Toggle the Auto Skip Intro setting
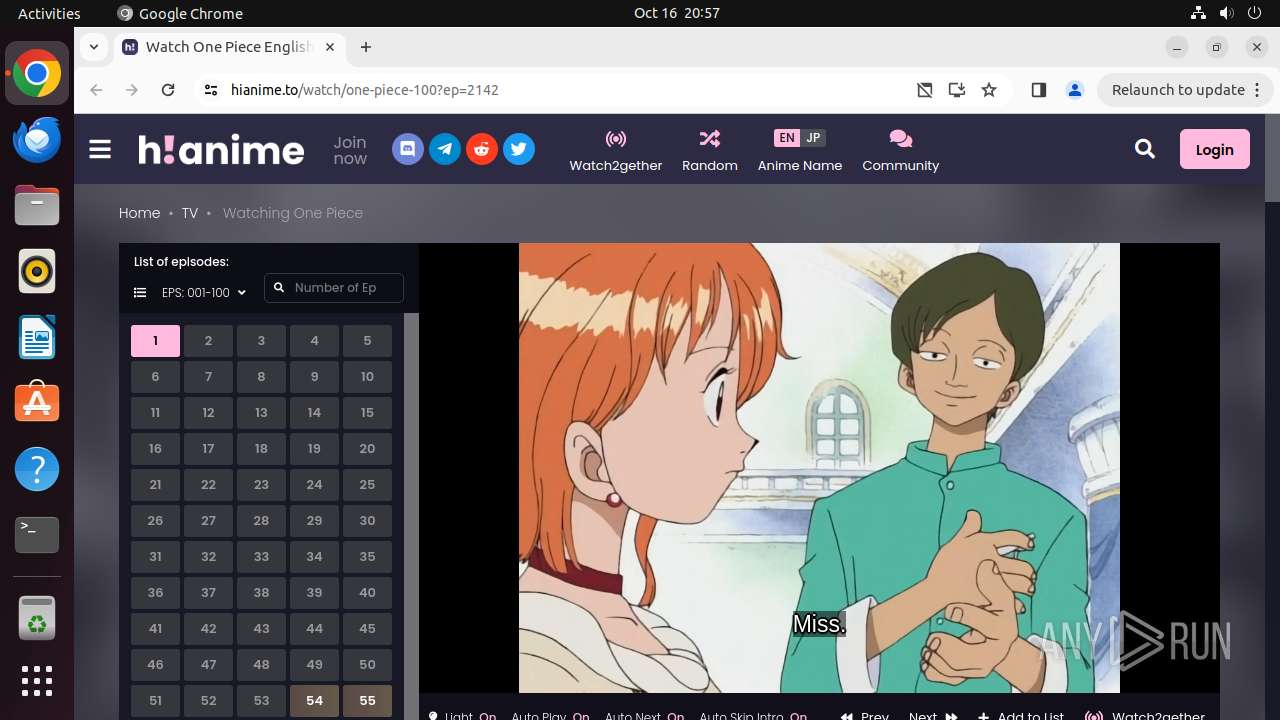The image size is (1280, 720). pyautogui.click(x=753, y=716)
